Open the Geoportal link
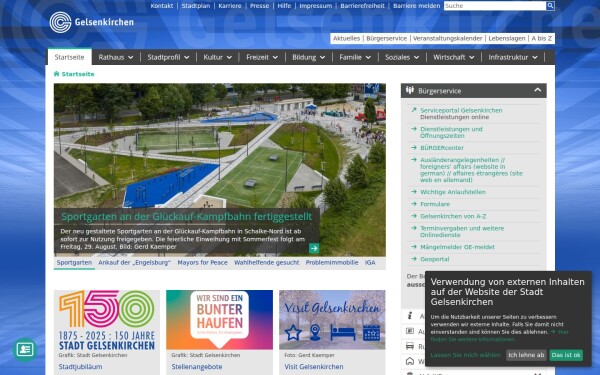The height and width of the screenshot is (375, 600). click(x=434, y=259)
